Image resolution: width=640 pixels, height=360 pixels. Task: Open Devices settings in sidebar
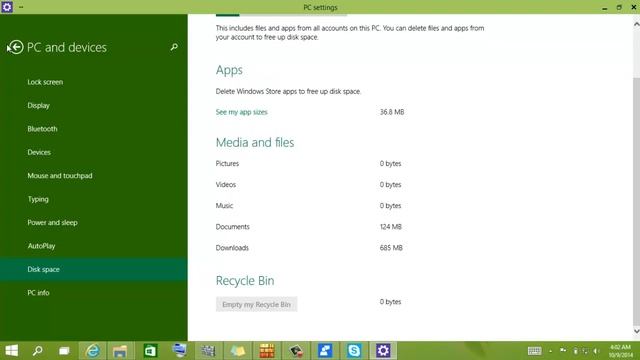click(x=39, y=152)
